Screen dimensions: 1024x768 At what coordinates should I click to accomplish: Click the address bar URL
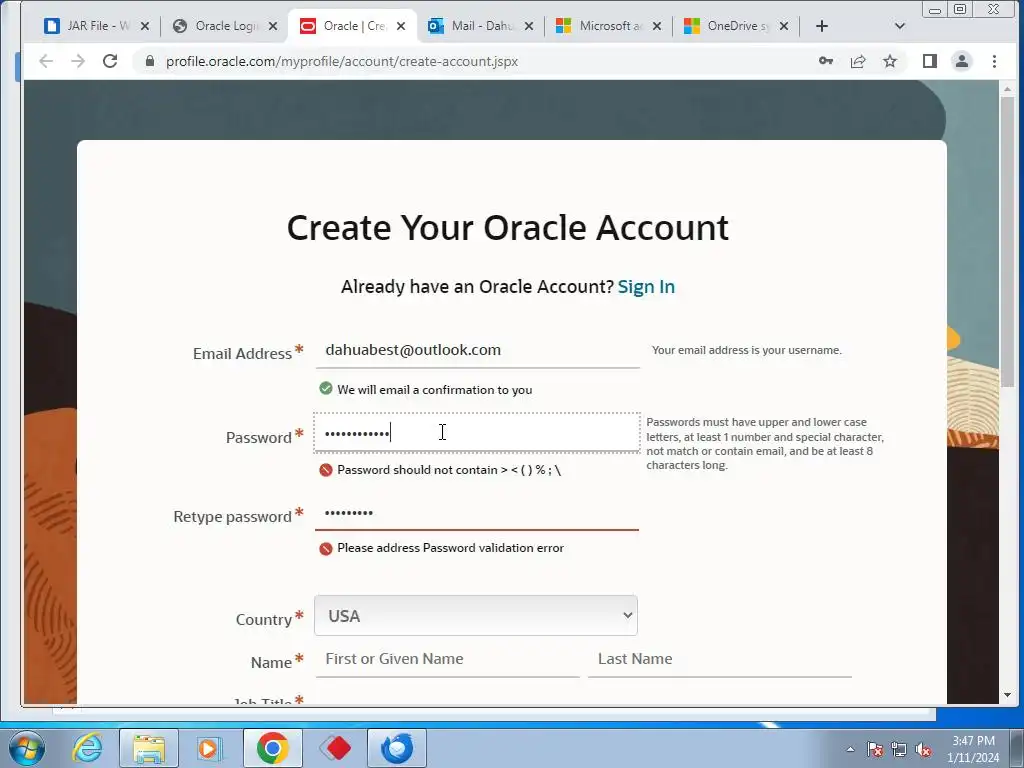(342, 61)
